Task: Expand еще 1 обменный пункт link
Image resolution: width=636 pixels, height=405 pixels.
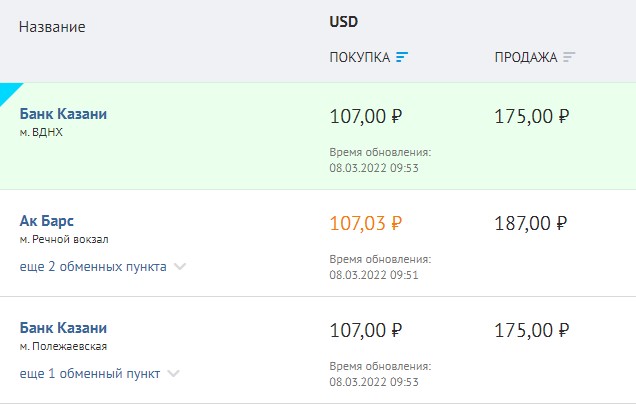Action: (x=90, y=373)
